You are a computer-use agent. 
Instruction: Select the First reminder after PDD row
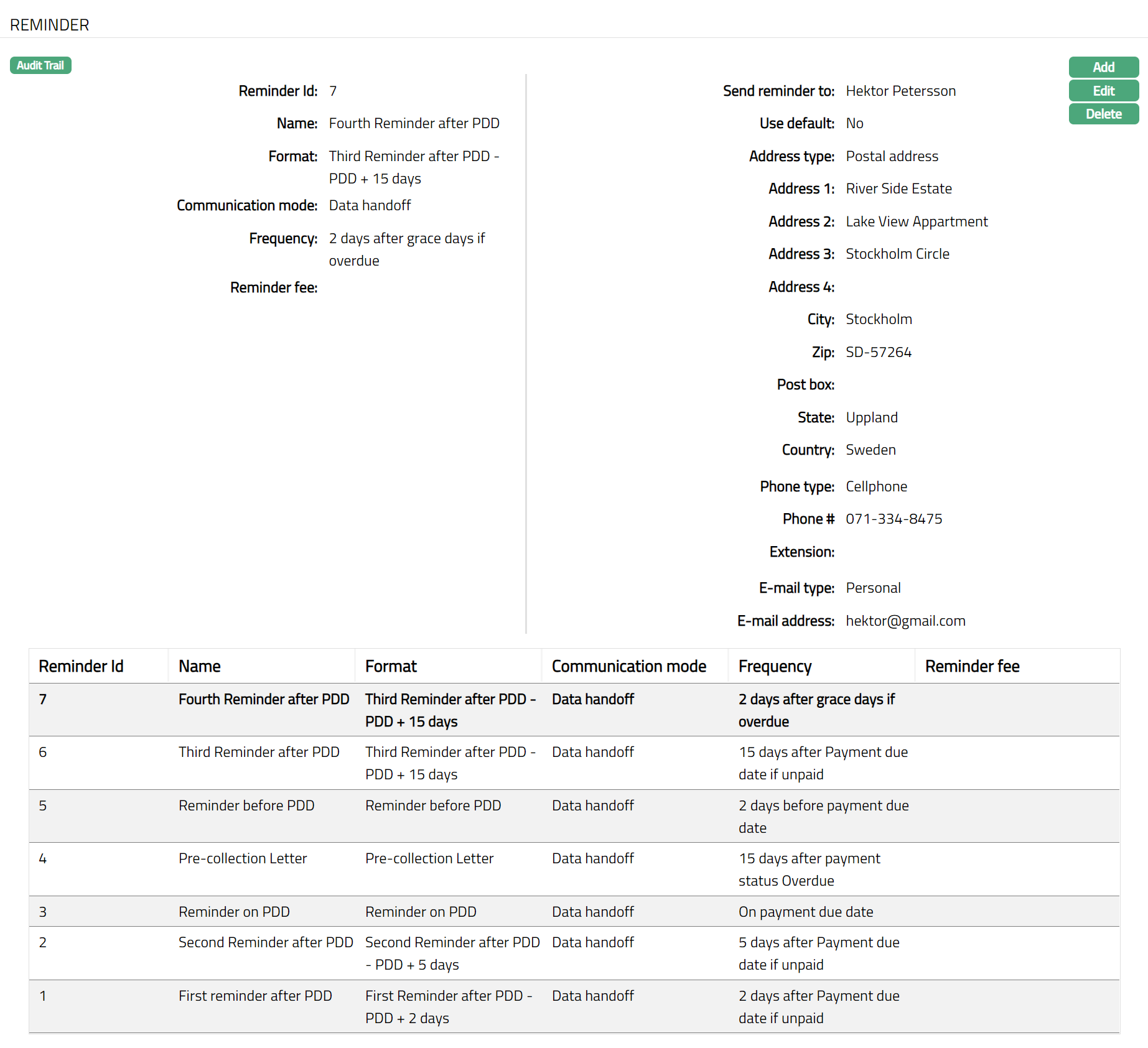coord(255,996)
